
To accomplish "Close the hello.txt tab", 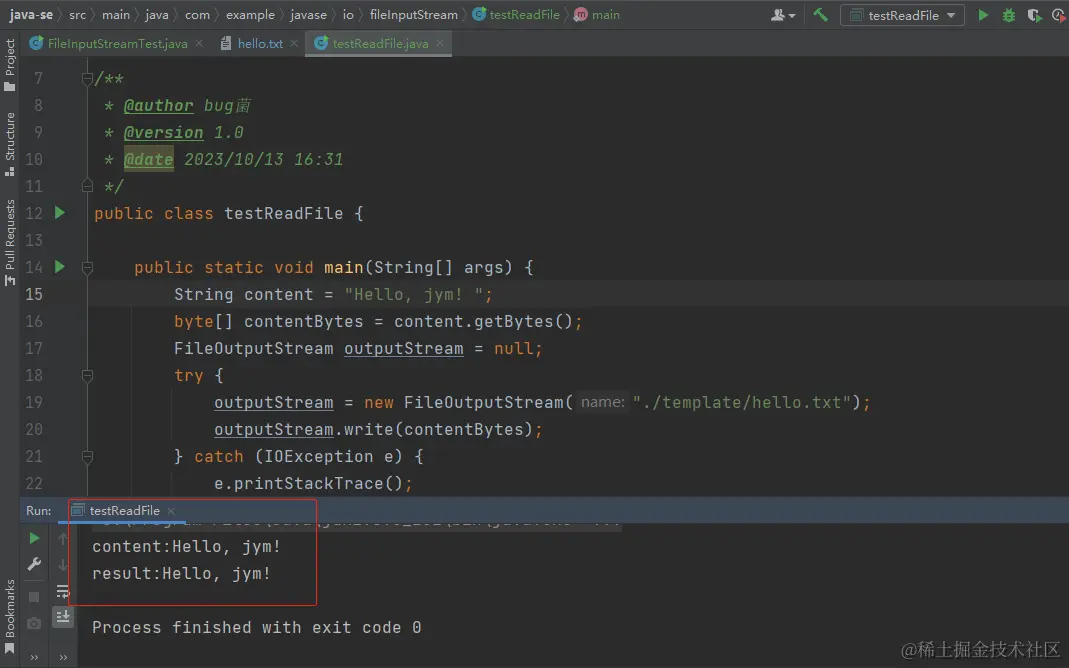I will tap(294, 44).
